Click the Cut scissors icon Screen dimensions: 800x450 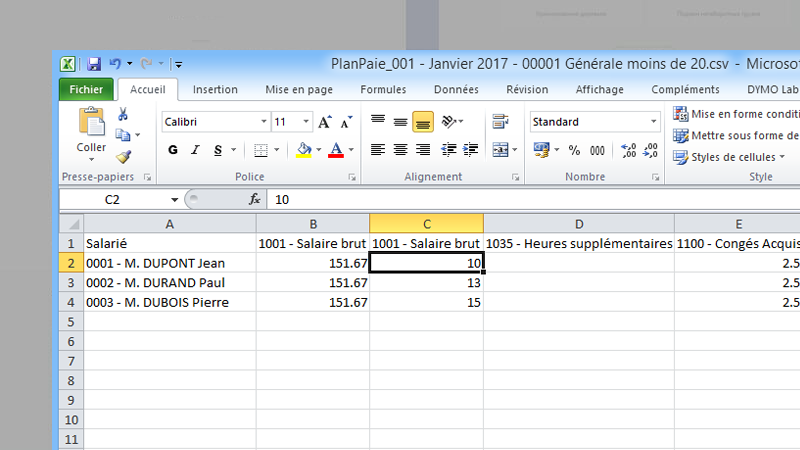click(x=123, y=114)
